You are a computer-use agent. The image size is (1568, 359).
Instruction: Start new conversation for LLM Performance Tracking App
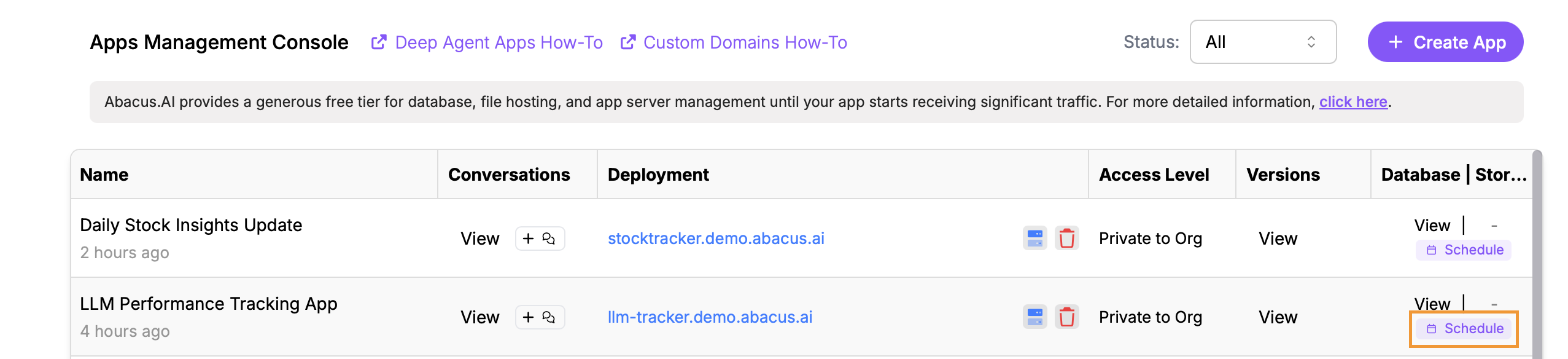539,317
